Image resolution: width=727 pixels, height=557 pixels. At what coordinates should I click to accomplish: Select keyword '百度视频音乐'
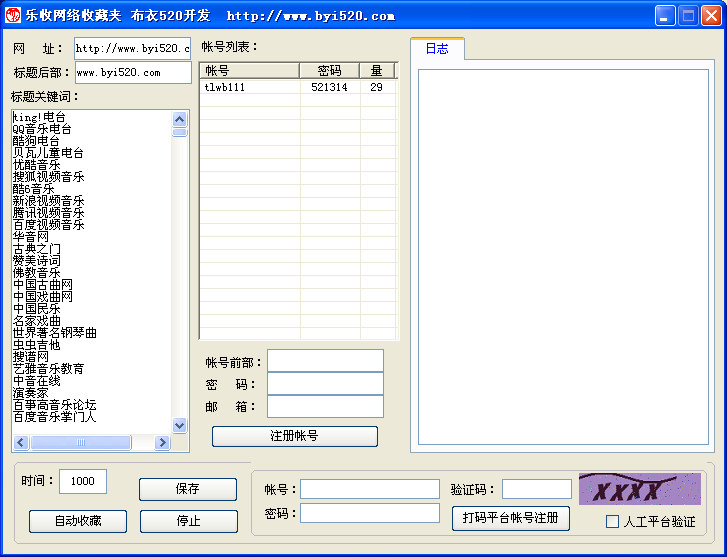point(48,225)
